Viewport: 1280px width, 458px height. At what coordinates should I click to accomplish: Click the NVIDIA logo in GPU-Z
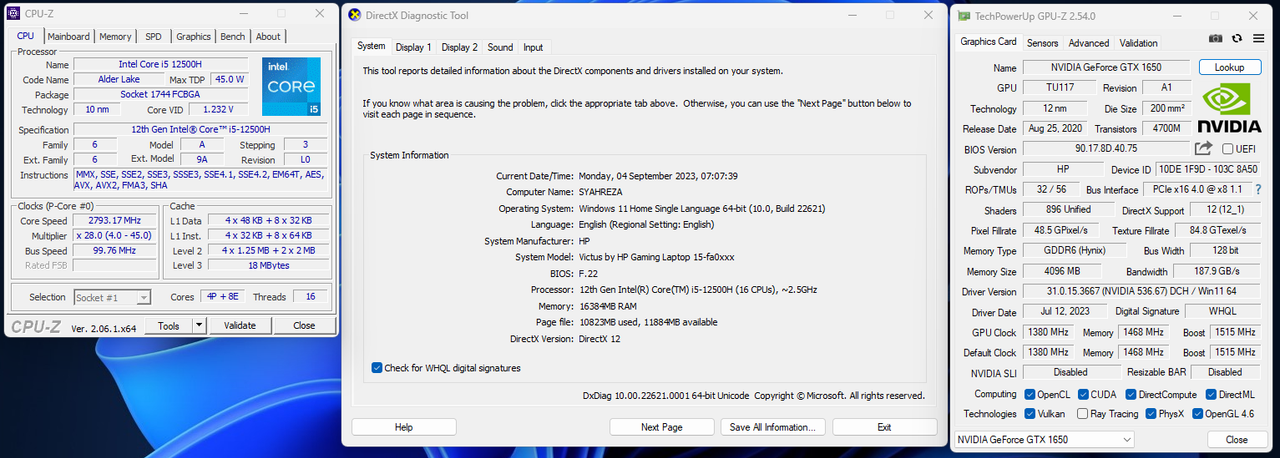pyautogui.click(x=1228, y=108)
